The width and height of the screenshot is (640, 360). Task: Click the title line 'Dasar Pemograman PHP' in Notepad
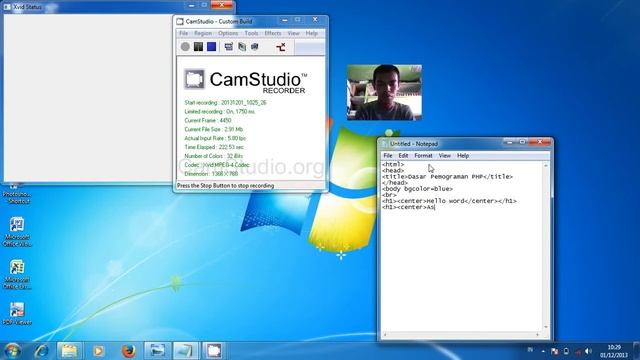(448, 176)
